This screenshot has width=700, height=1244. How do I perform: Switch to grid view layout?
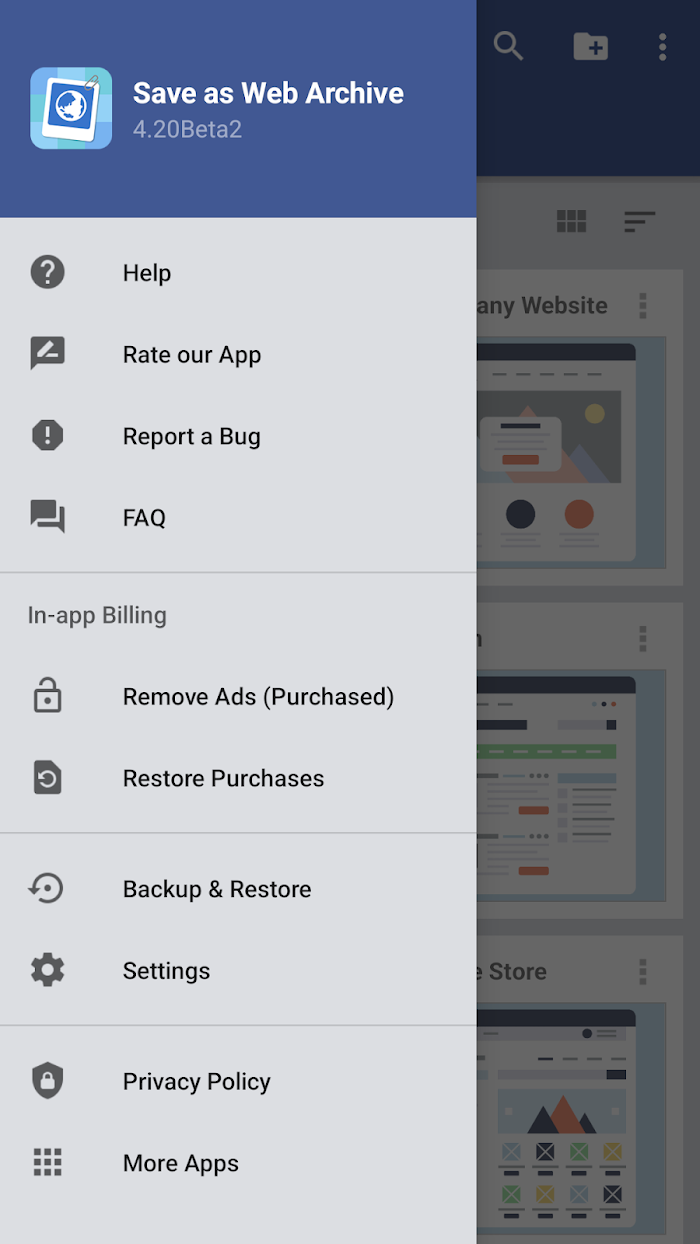click(571, 221)
